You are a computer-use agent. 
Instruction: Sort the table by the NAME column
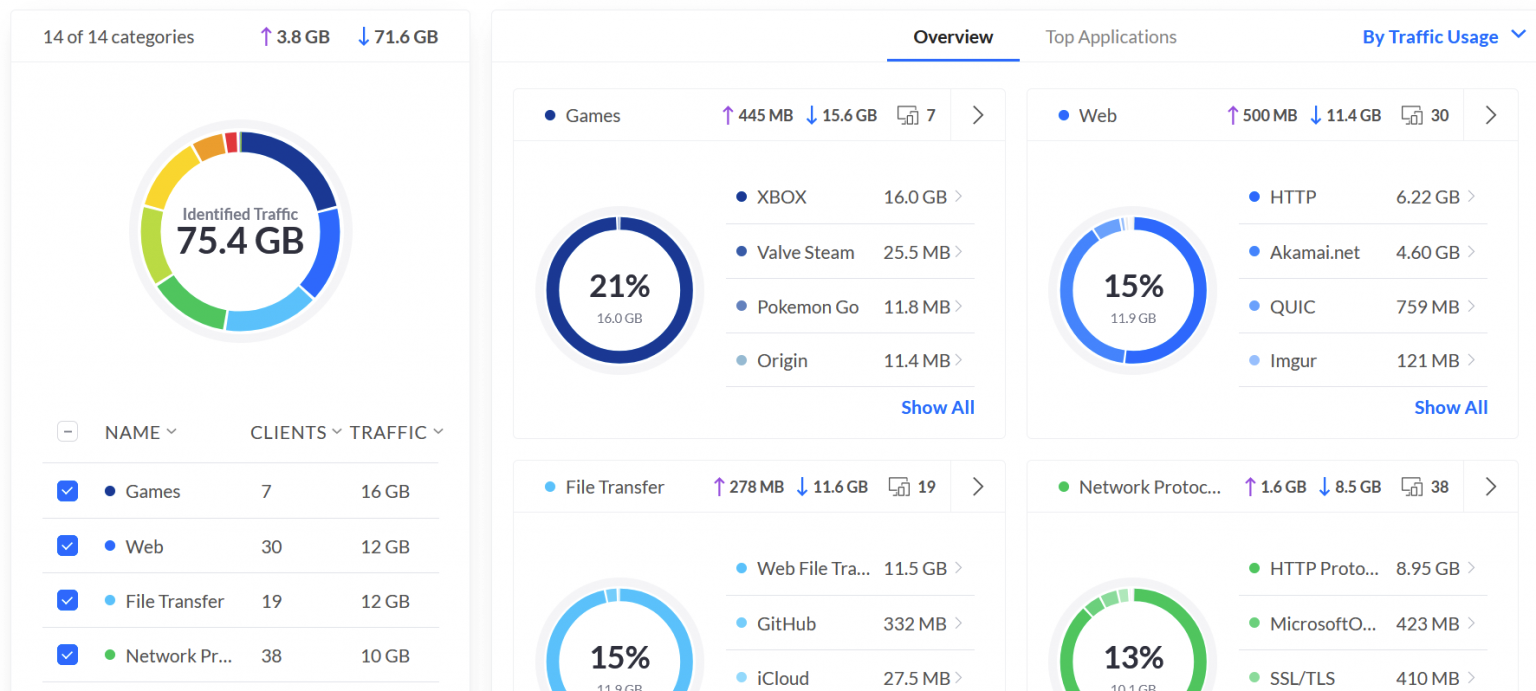coord(140,432)
